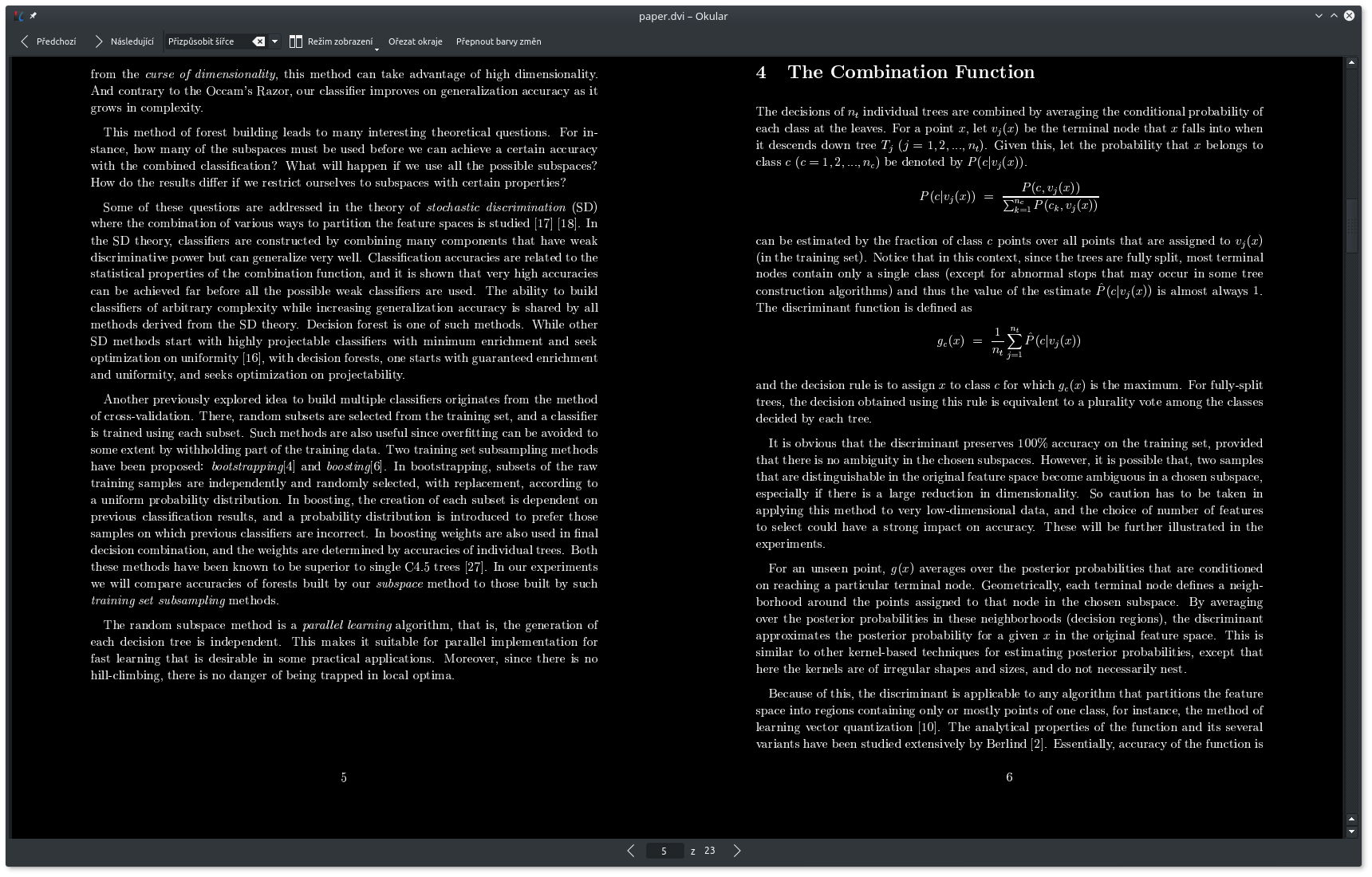Open the zoom level dropdown arrow

click(x=274, y=41)
